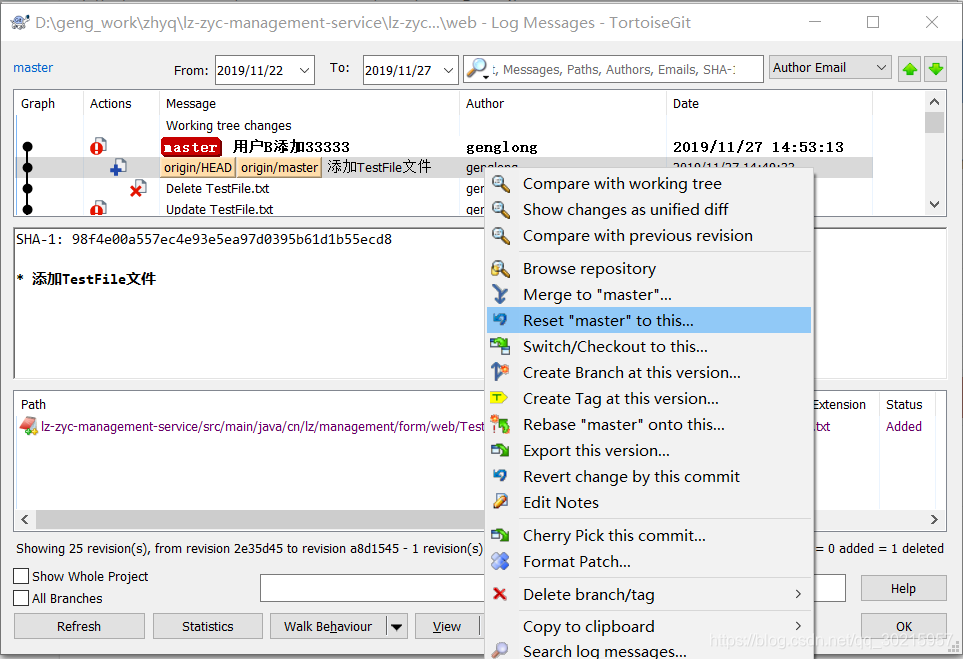
Task: Click the icon beside Compare with previous revision
Action: pos(501,236)
